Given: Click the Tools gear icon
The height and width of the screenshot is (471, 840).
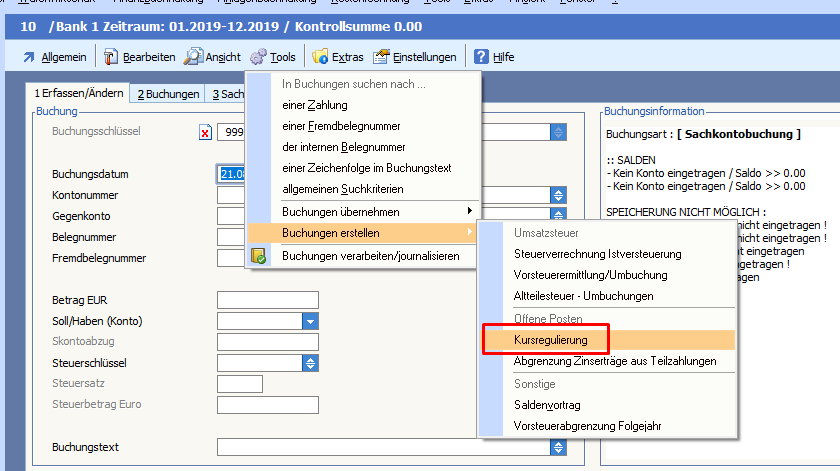Looking at the screenshot, I should 258,57.
